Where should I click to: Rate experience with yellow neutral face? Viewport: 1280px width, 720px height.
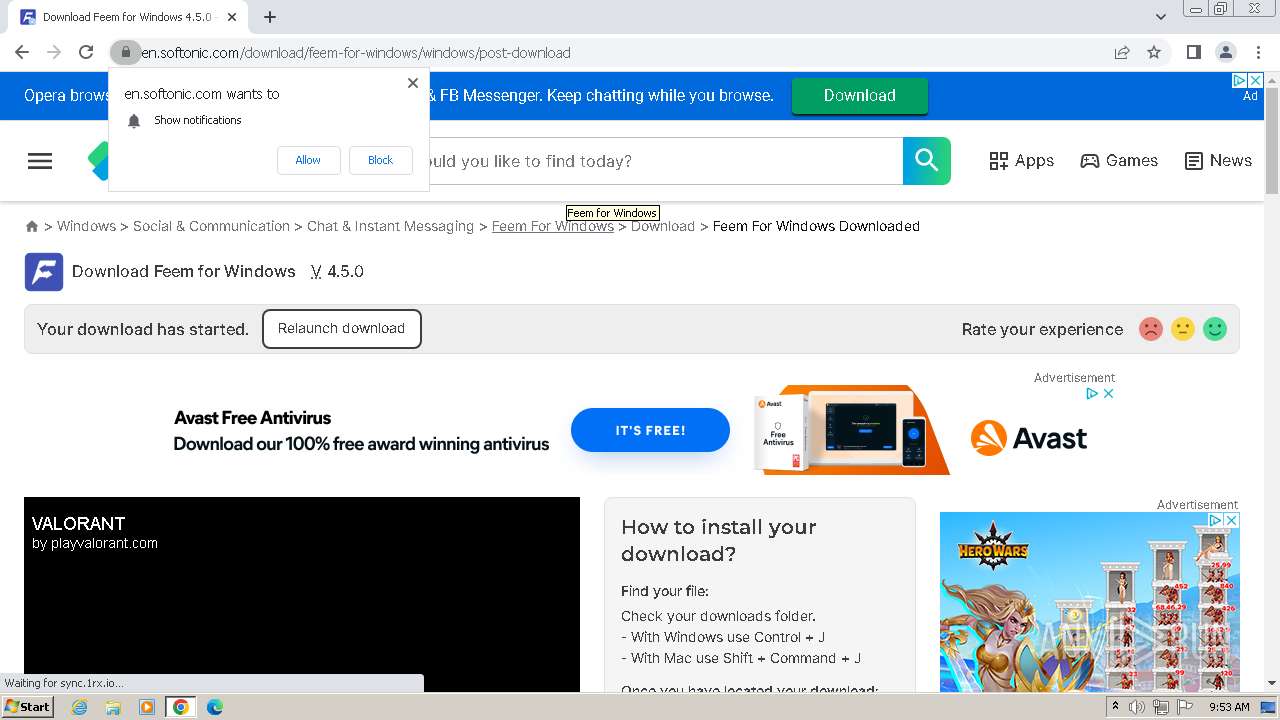coord(1183,329)
